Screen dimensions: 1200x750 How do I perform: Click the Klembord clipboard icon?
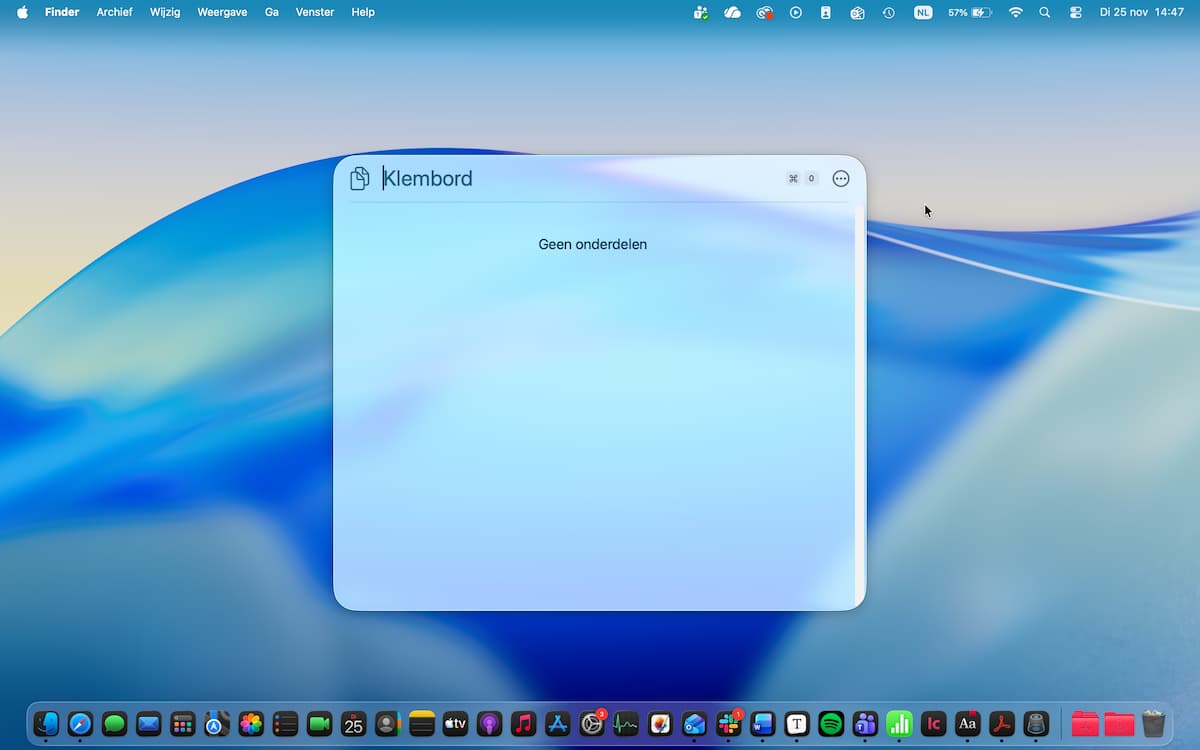(359, 179)
